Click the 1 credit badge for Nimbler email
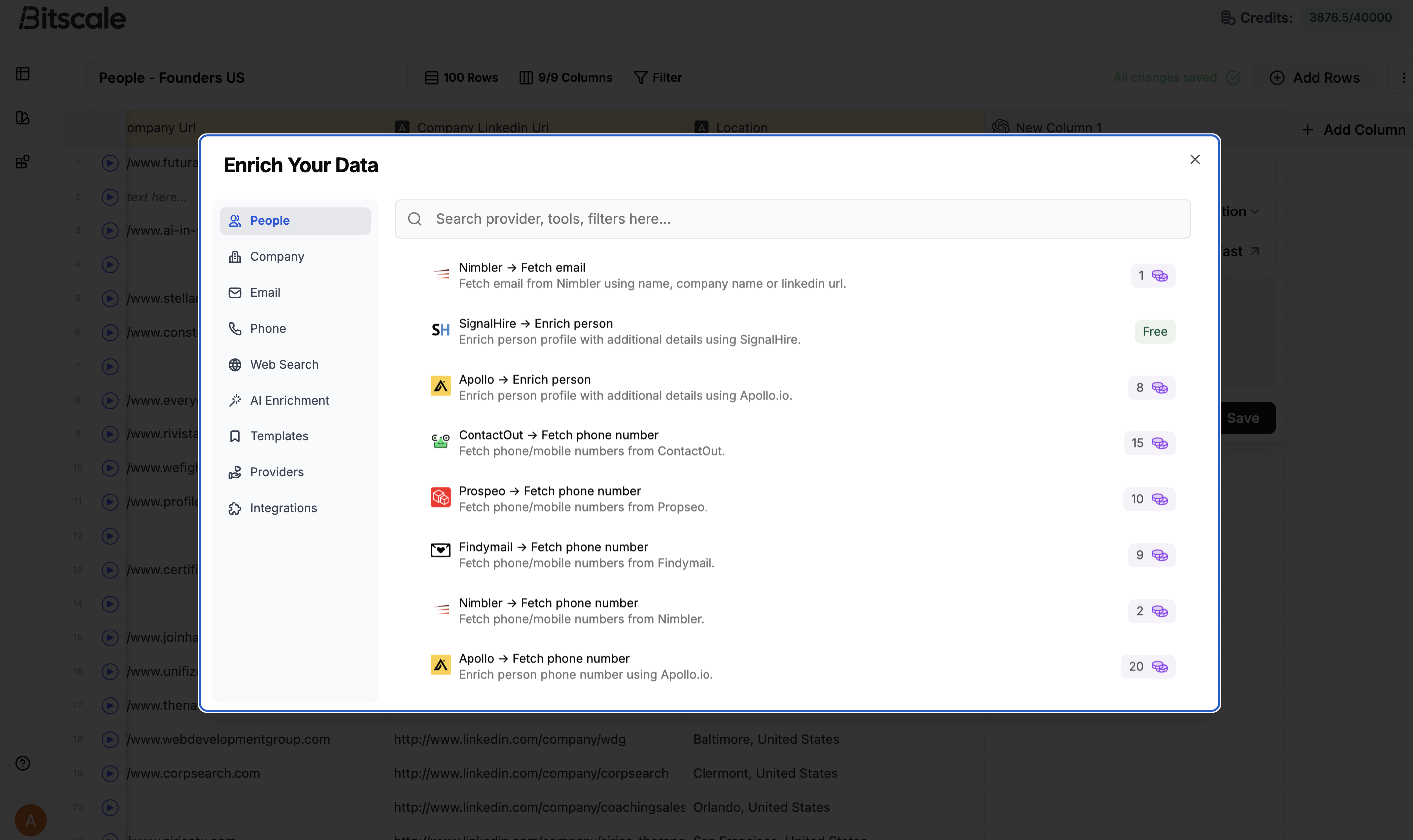Image resolution: width=1413 pixels, height=840 pixels. (1153, 276)
